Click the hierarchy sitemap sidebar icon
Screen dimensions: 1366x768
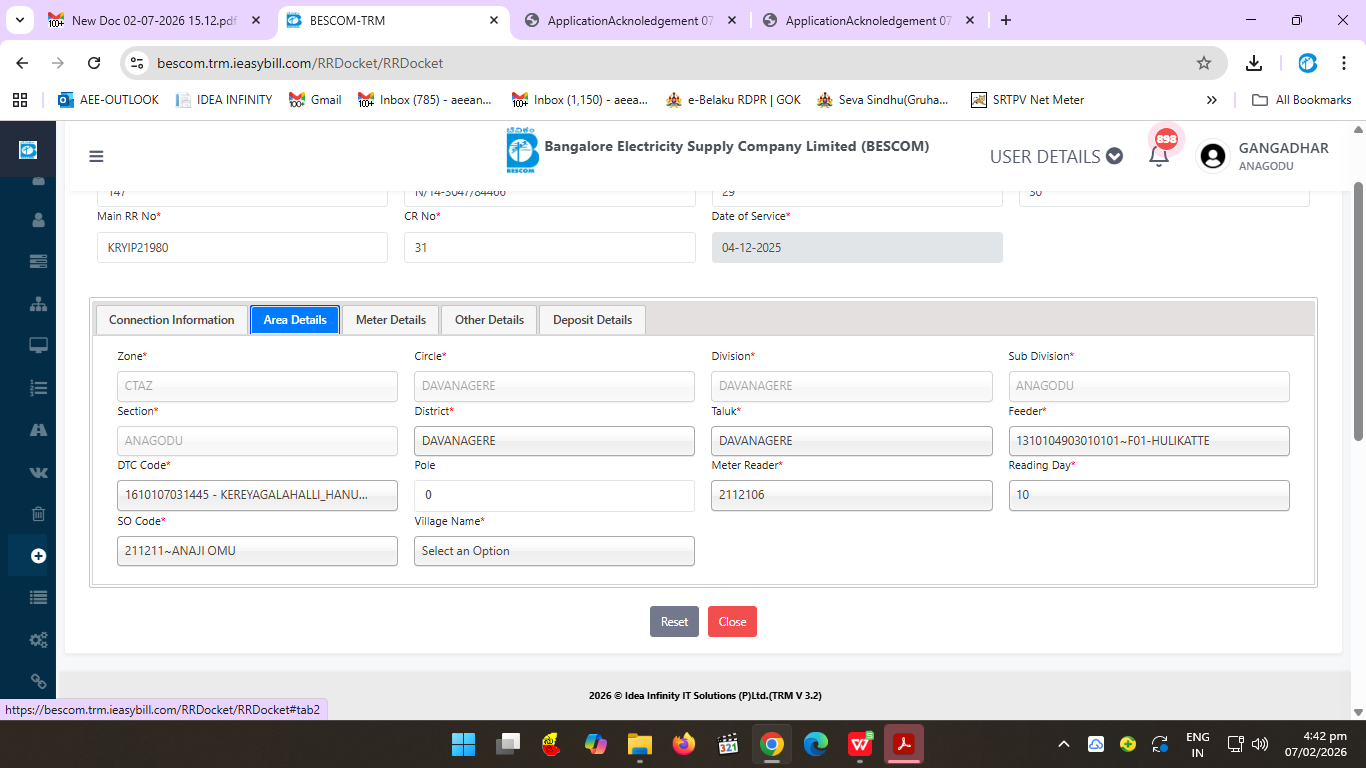click(x=38, y=304)
